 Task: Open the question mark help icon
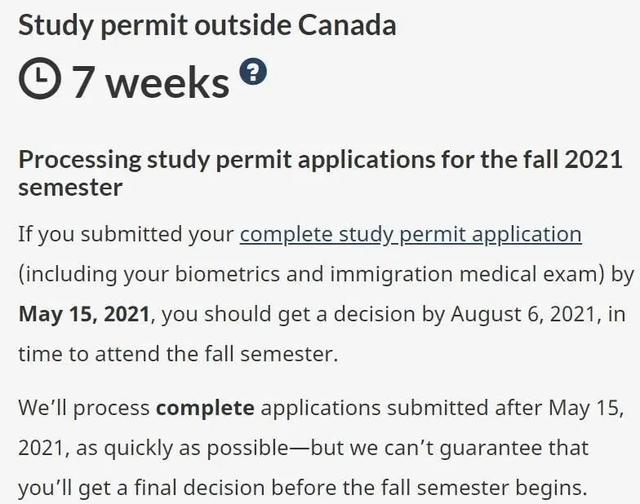pyautogui.click(x=254, y=71)
